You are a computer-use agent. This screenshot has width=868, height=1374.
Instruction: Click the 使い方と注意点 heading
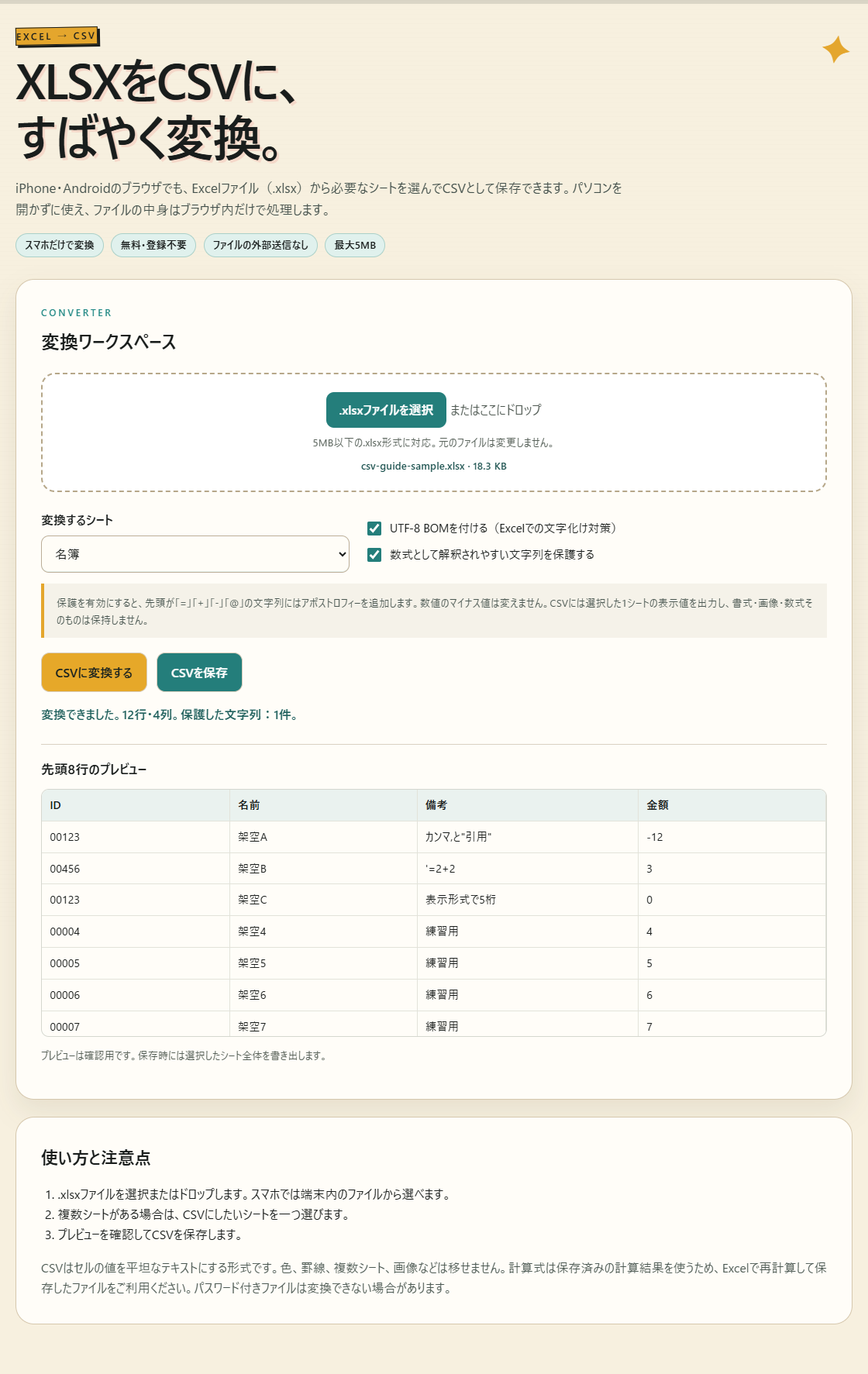click(96, 1158)
